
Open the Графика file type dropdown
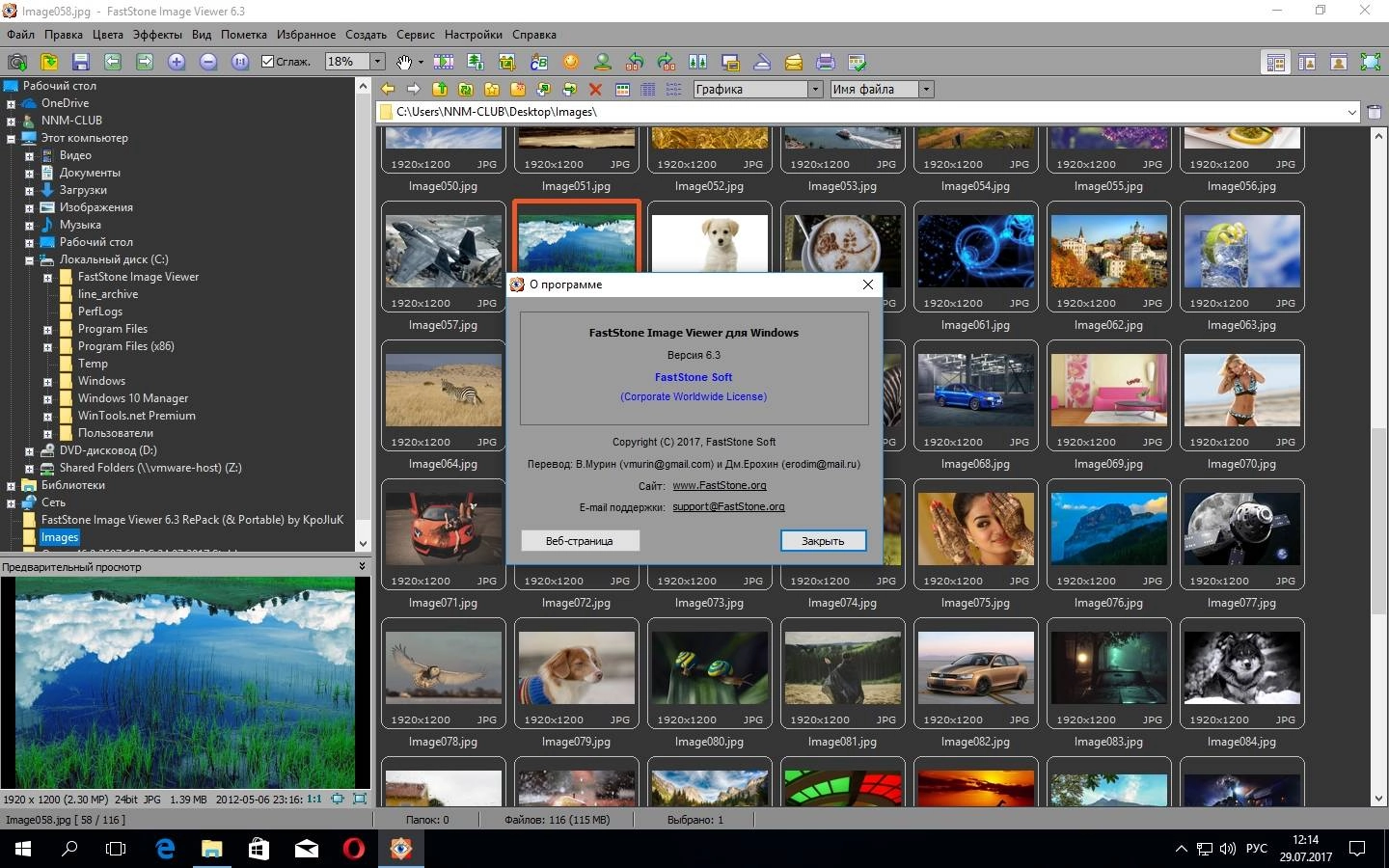(815, 89)
